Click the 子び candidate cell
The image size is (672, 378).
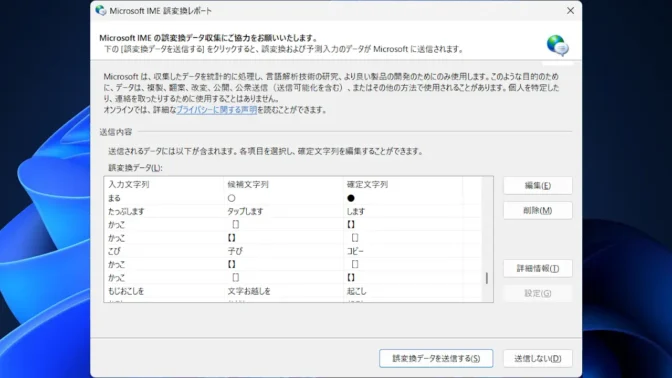point(235,251)
